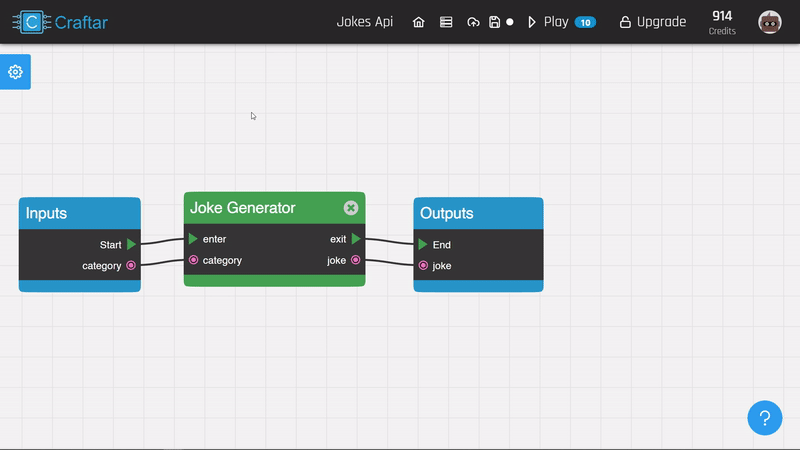Open the user avatar menu
Screen dimensions: 800x450
[x=770, y=22]
